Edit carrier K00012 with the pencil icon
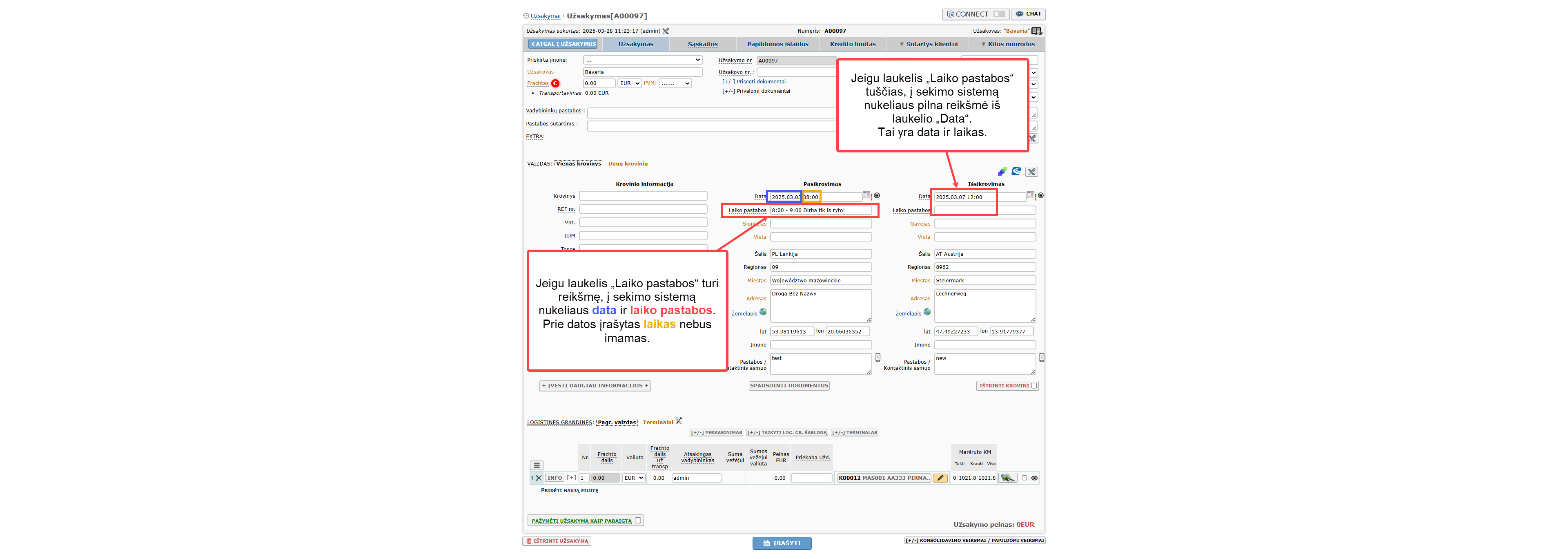This screenshot has width=1568, height=559. point(940,479)
